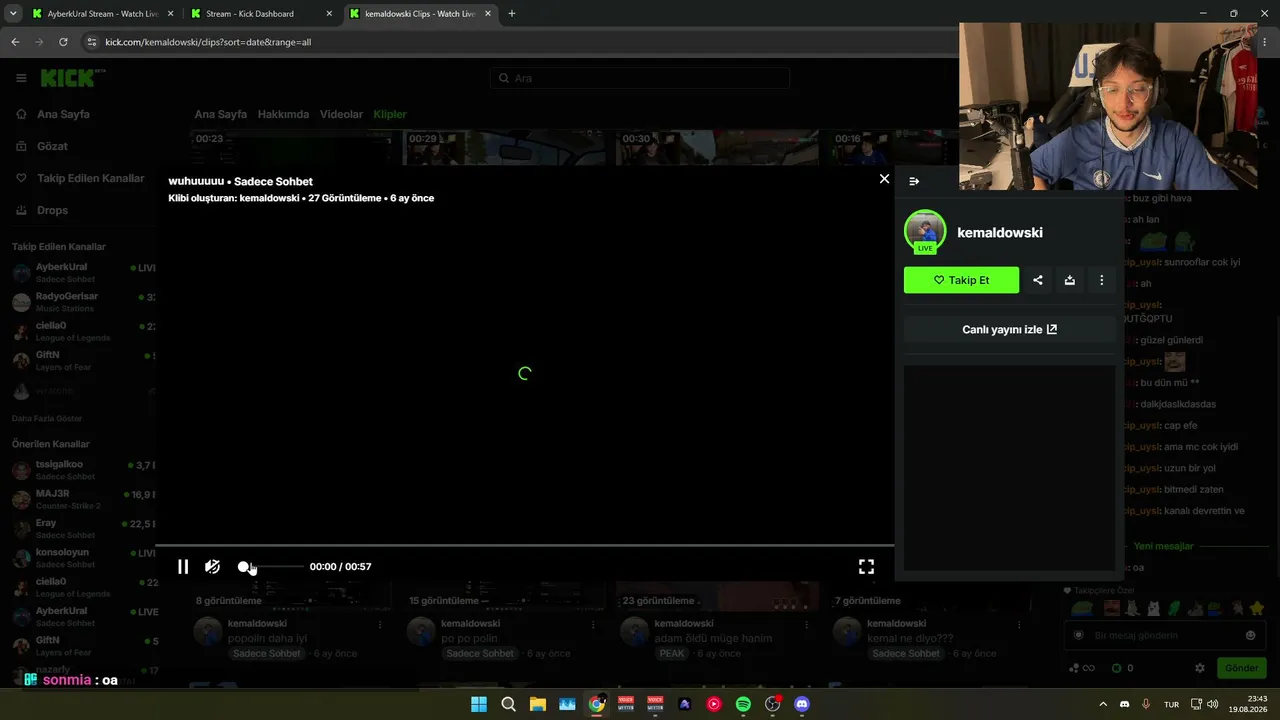Pause the clip playback
The width and height of the screenshot is (1280, 720).
(x=183, y=567)
